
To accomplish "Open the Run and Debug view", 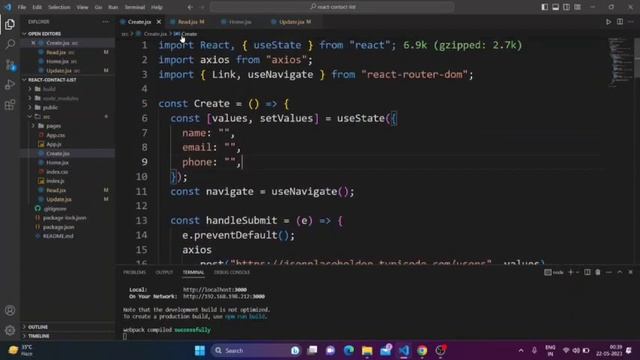I will pyautogui.click(x=10, y=84).
